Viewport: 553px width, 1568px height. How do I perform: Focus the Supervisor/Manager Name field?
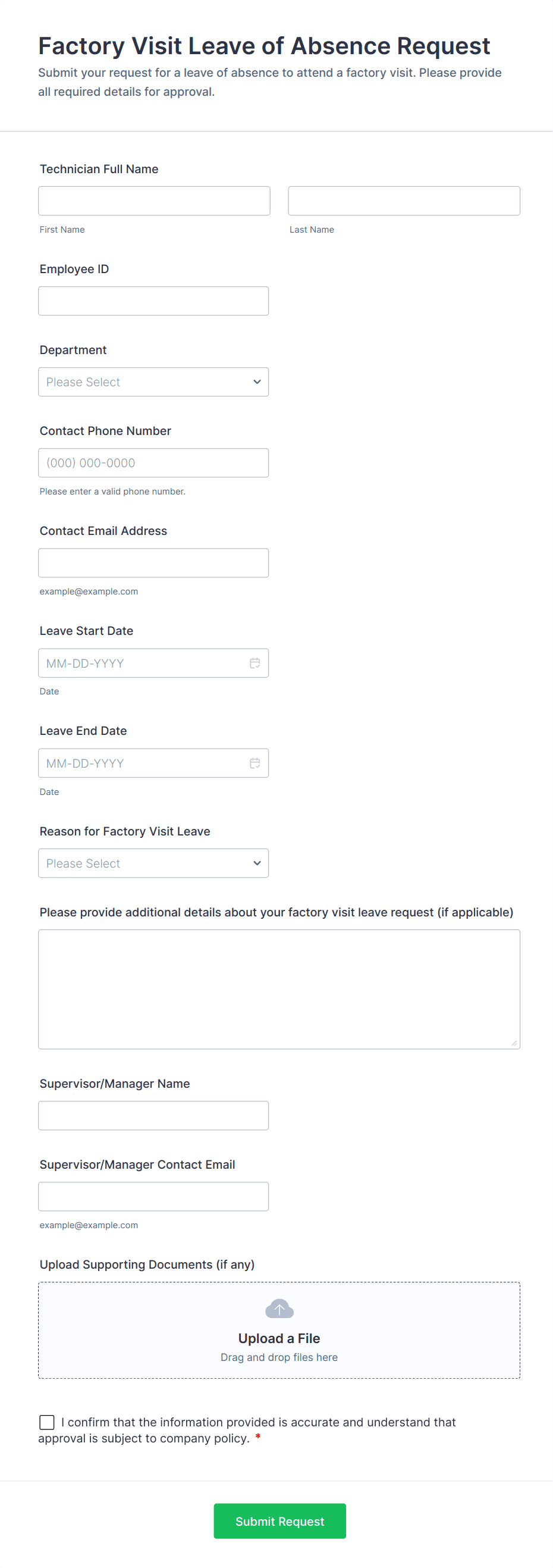coord(153,1115)
